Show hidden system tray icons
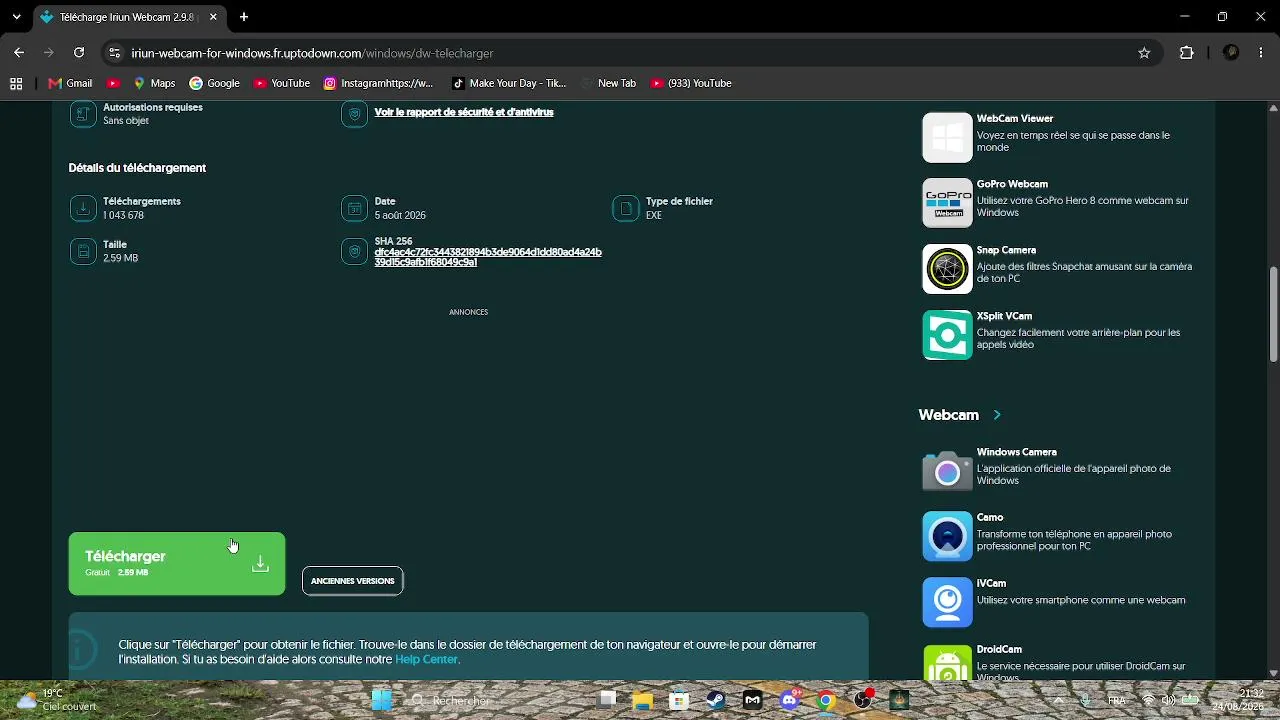1280x720 pixels. (x=1059, y=700)
